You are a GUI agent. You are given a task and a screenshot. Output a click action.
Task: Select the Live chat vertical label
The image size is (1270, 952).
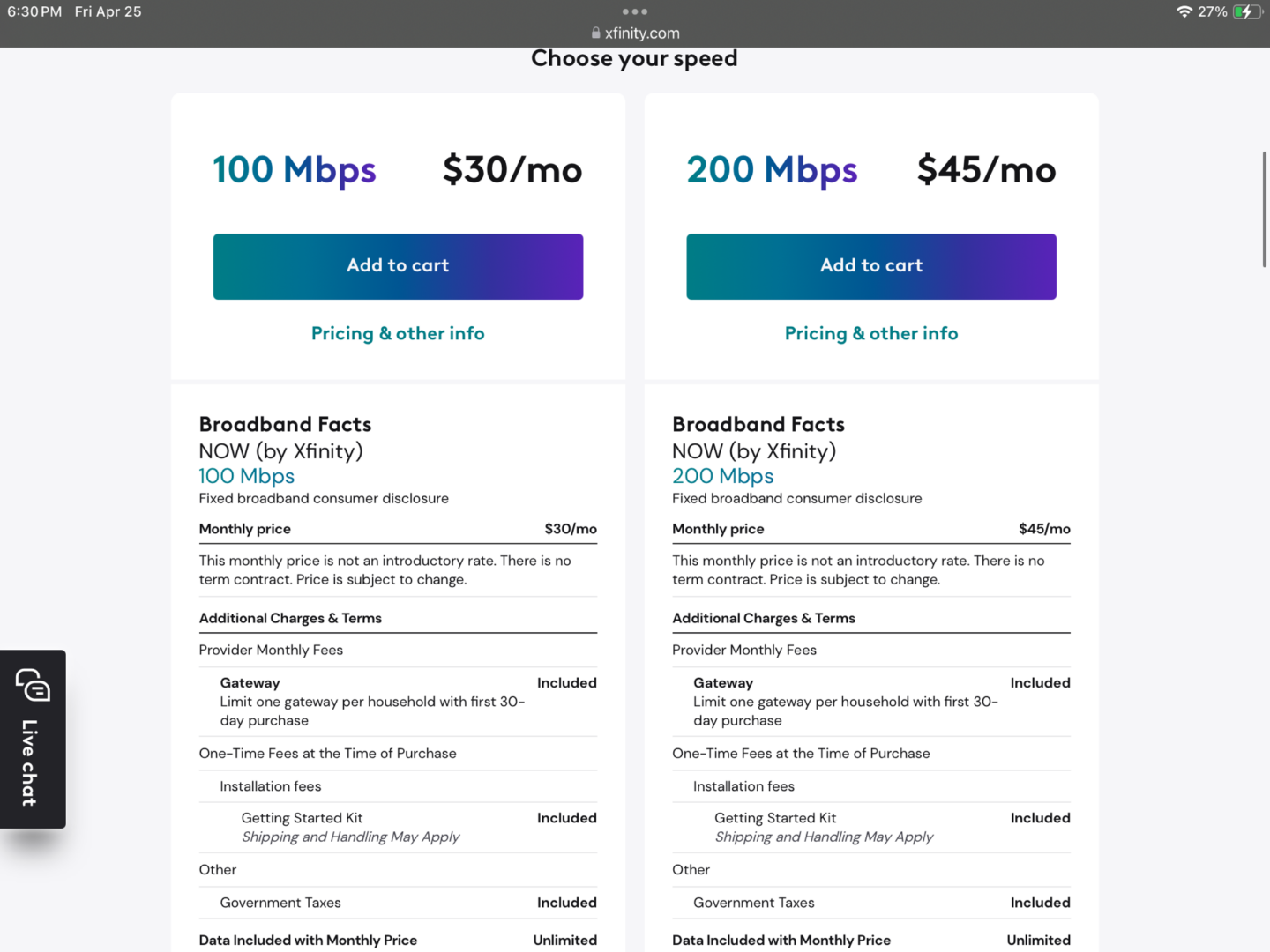click(x=29, y=762)
